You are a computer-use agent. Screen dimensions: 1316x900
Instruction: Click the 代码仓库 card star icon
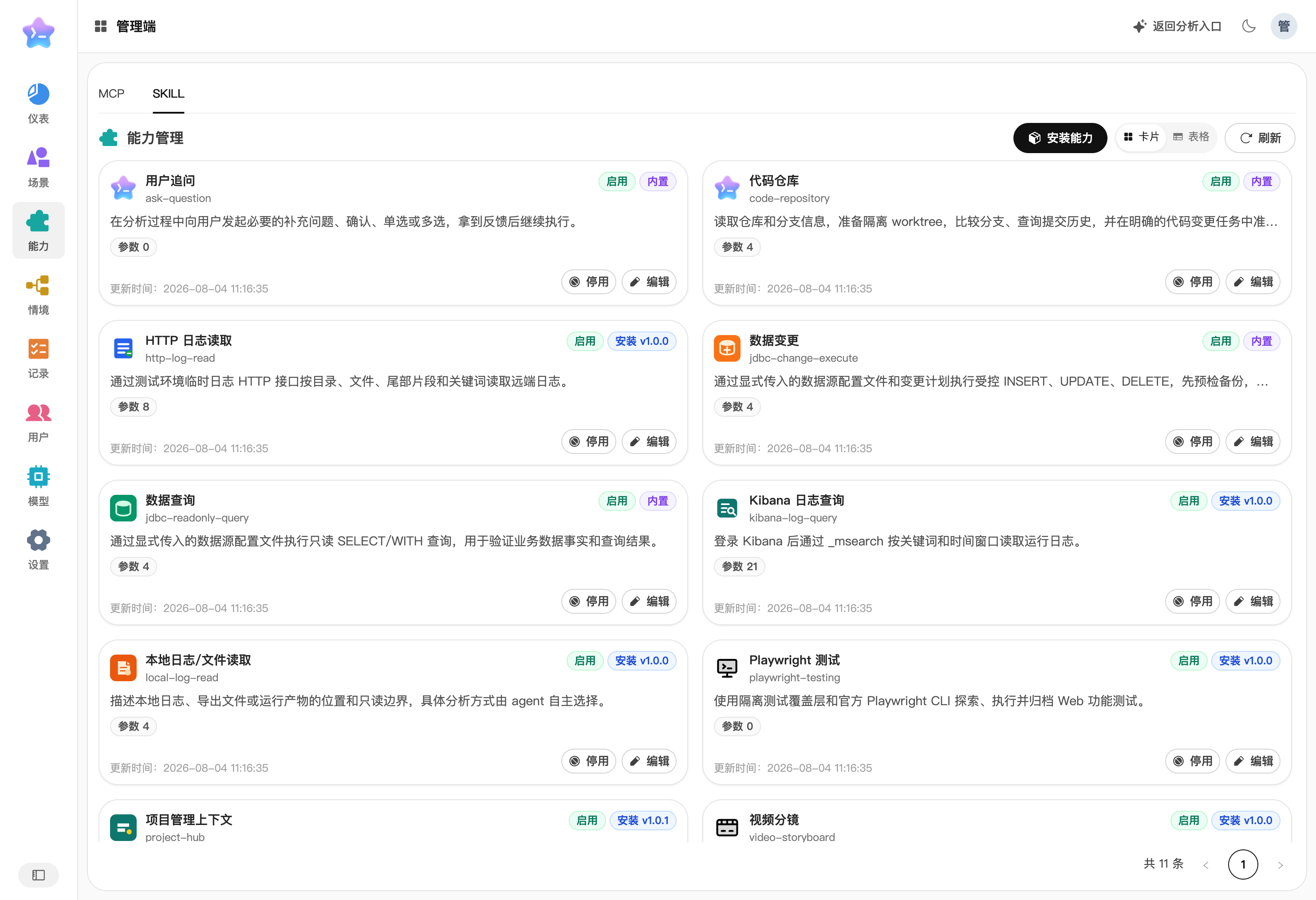(727, 188)
